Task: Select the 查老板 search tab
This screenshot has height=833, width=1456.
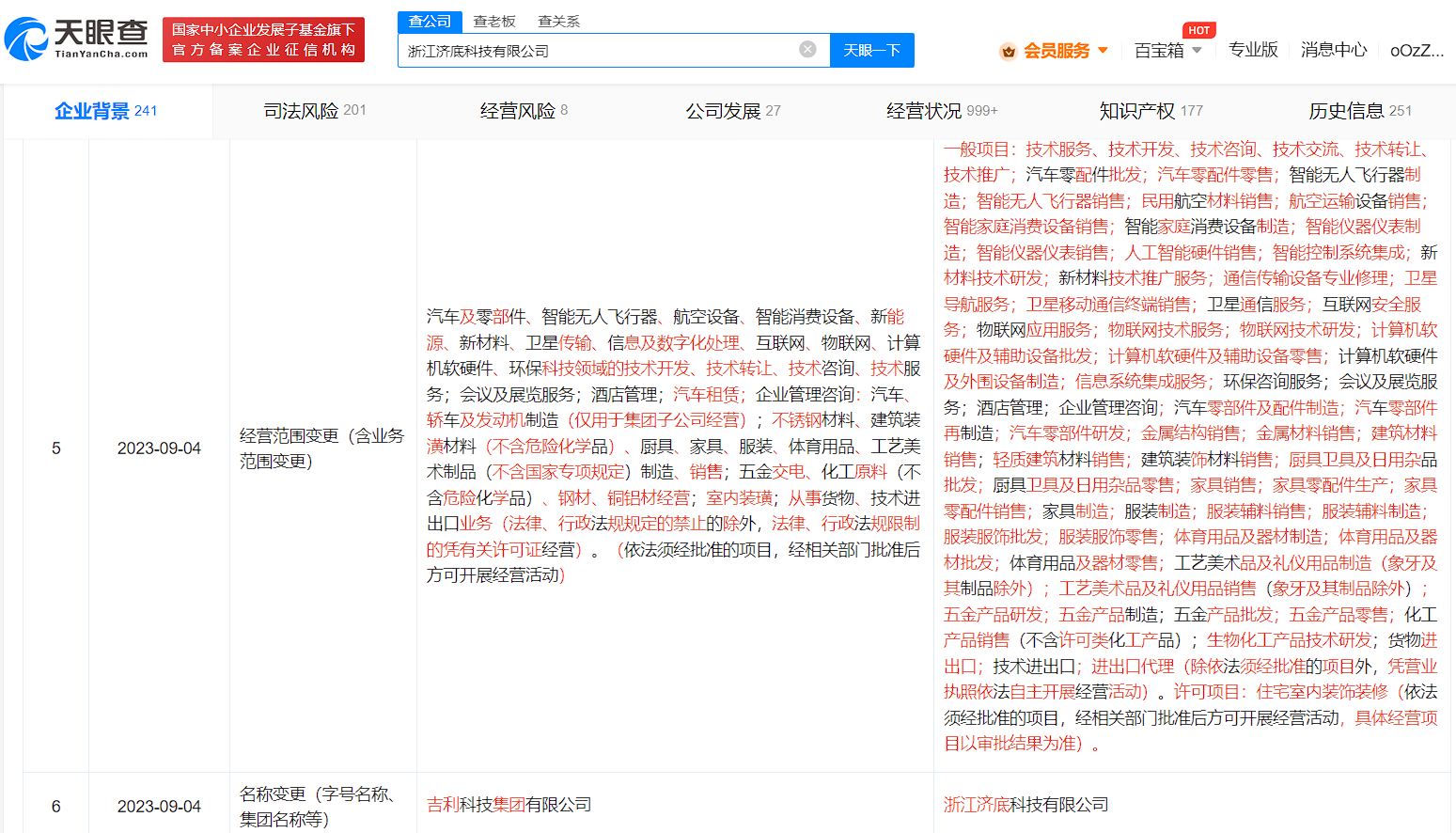Action: click(x=494, y=21)
